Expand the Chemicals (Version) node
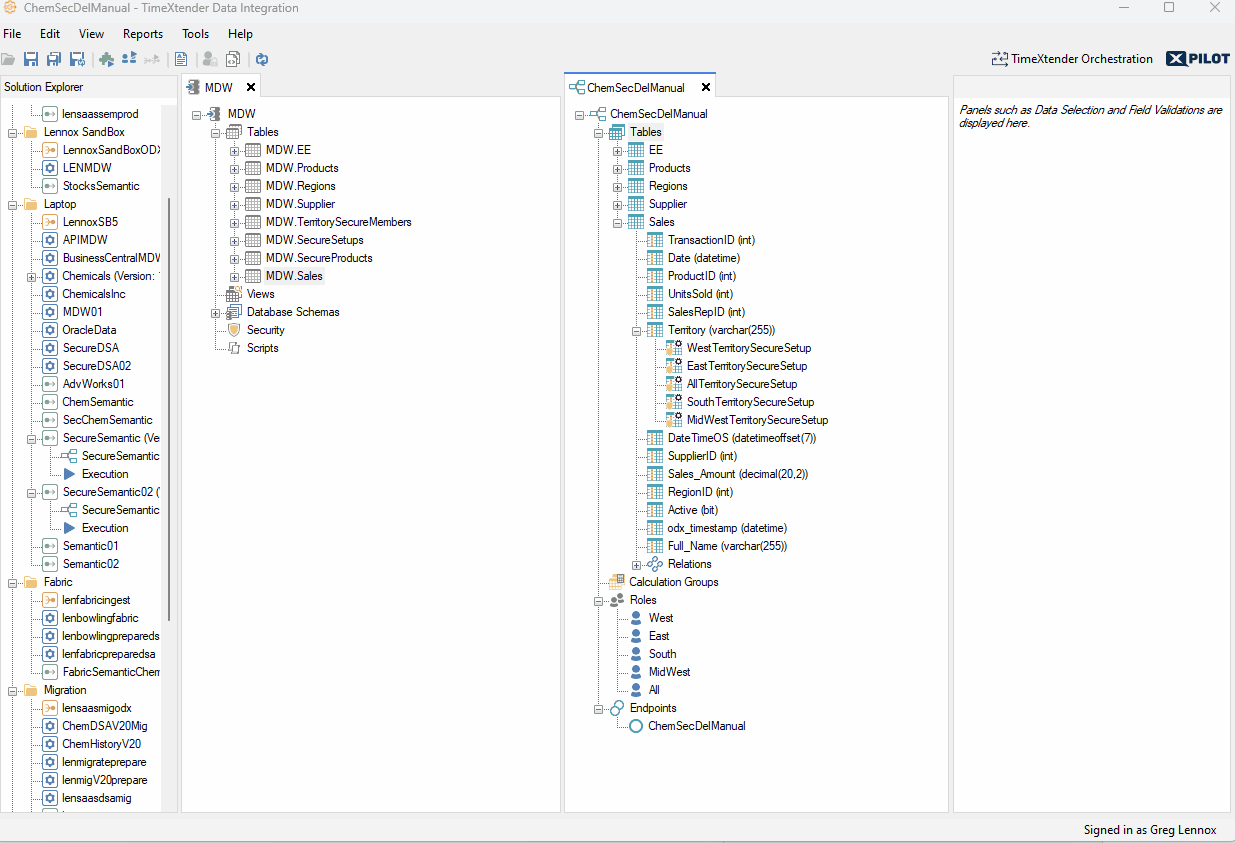1235x843 pixels. pyautogui.click(x=32, y=276)
